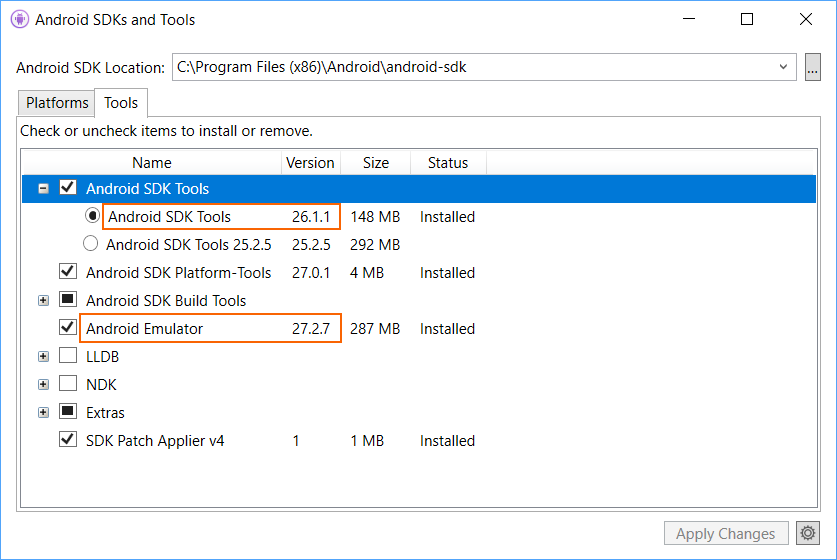The width and height of the screenshot is (837, 560).
Task: Maximize the Android SDKs and Tools window
Action: (747, 19)
